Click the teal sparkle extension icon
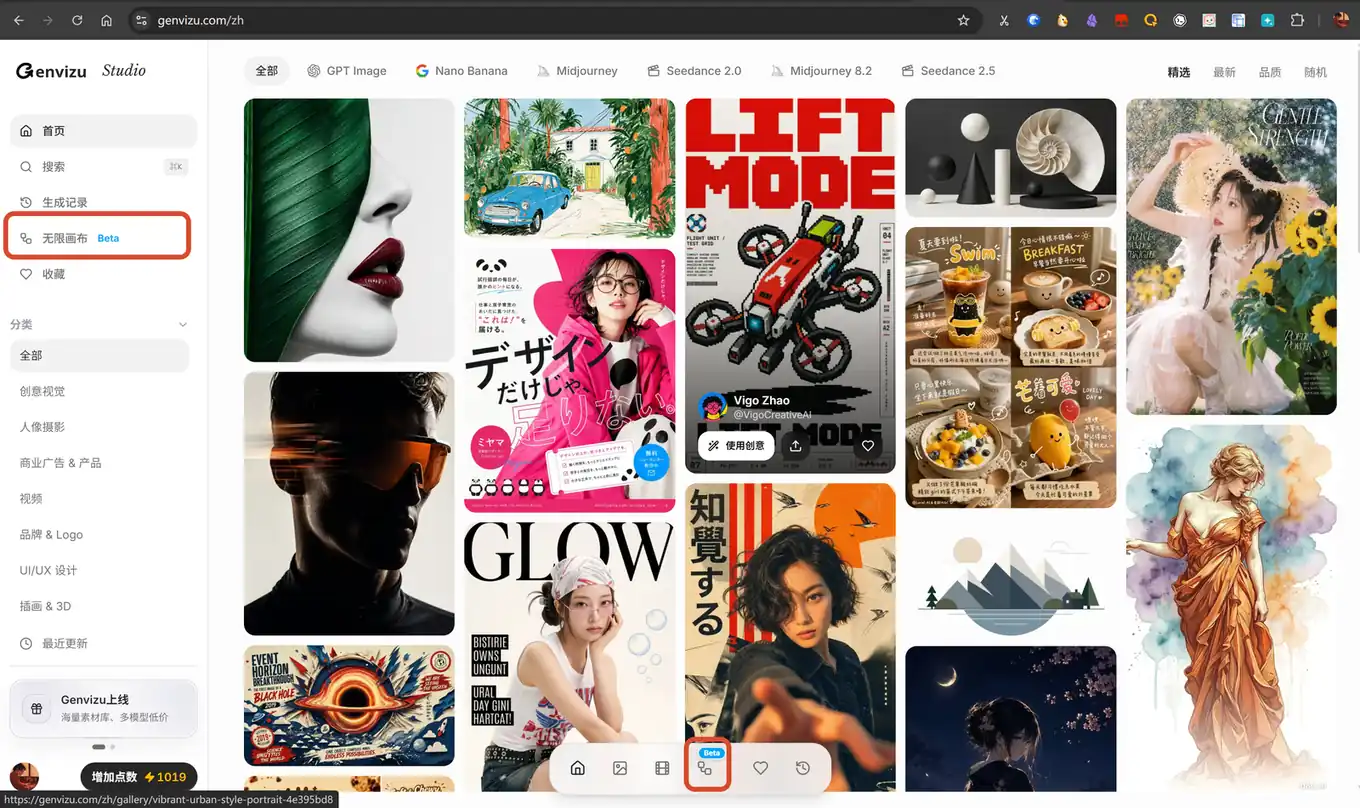The width and height of the screenshot is (1360, 808). [1268, 20]
